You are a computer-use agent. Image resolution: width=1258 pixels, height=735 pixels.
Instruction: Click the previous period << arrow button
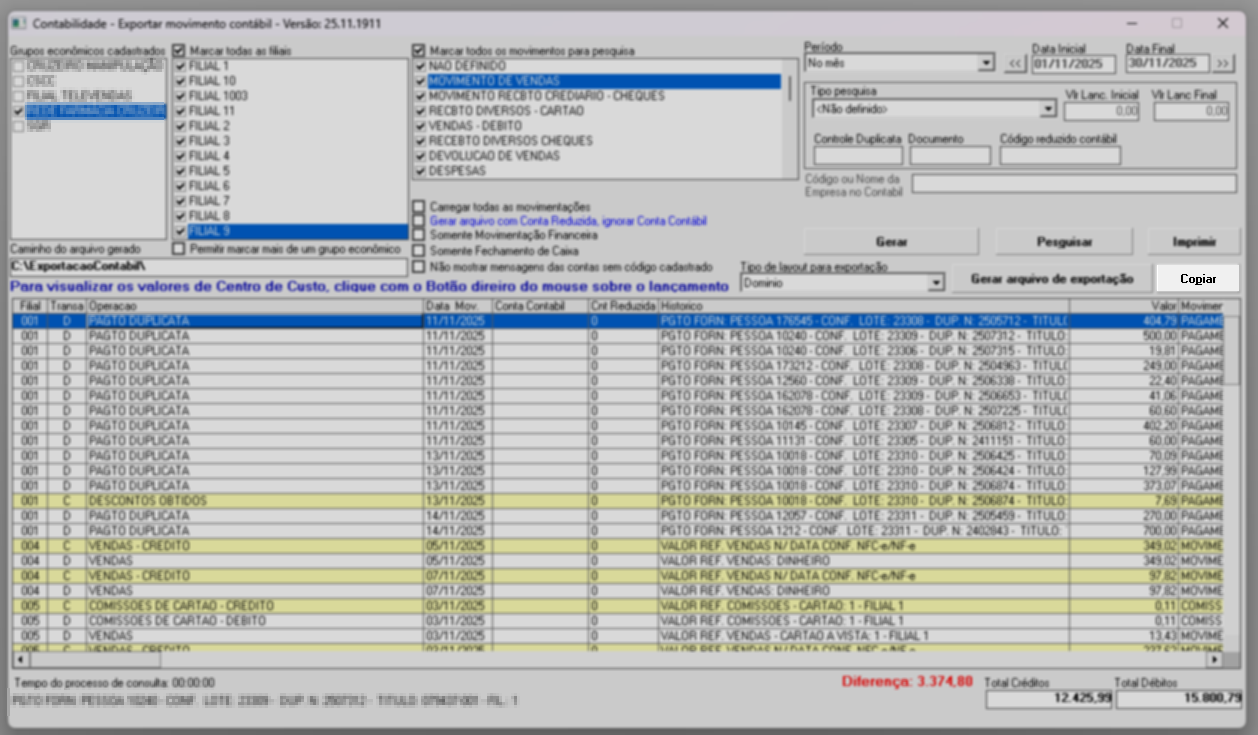click(x=1016, y=64)
